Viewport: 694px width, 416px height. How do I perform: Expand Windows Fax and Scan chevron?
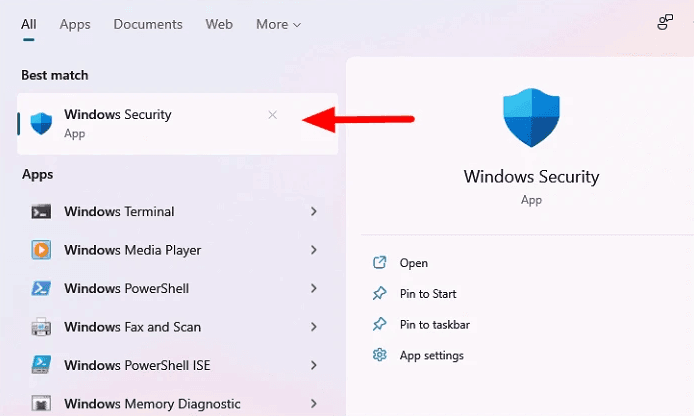pos(314,327)
